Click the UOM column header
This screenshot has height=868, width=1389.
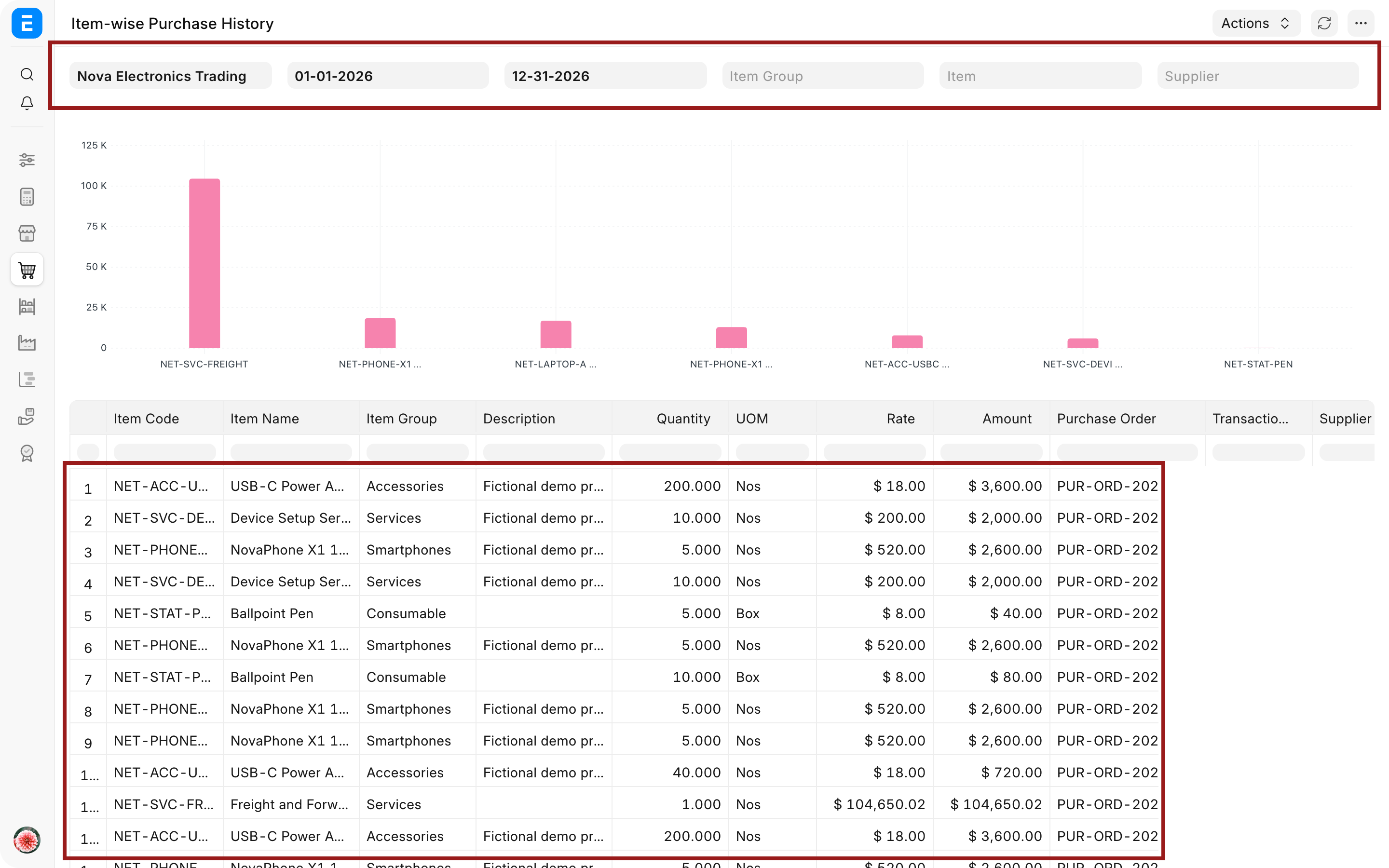click(x=772, y=419)
